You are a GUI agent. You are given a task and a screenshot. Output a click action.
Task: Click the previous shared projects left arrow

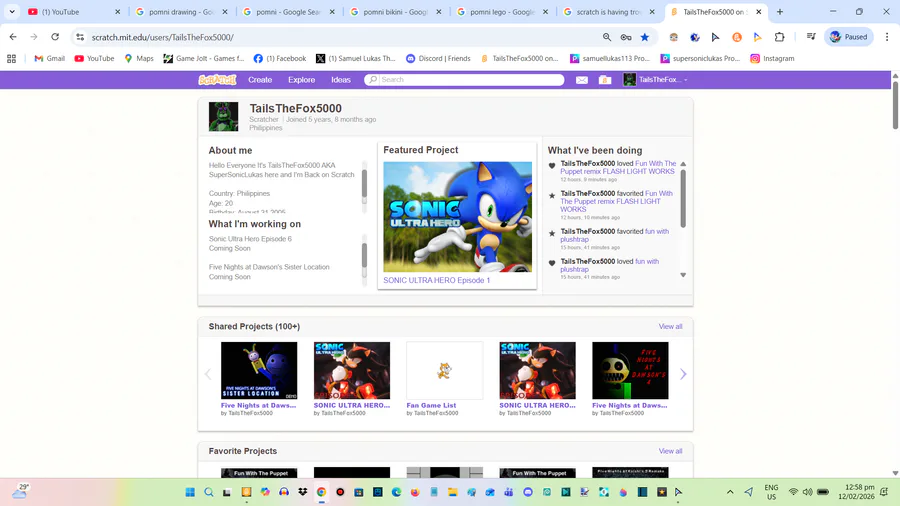click(x=208, y=374)
